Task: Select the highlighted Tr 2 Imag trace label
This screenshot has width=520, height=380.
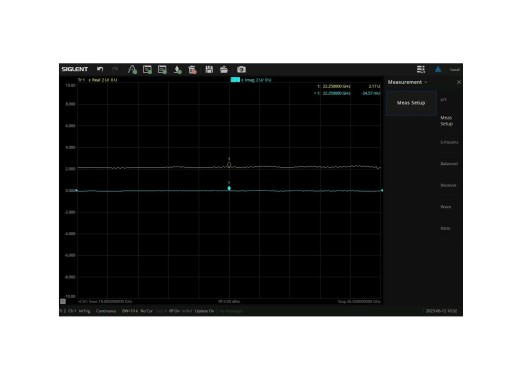Action: coord(251,80)
